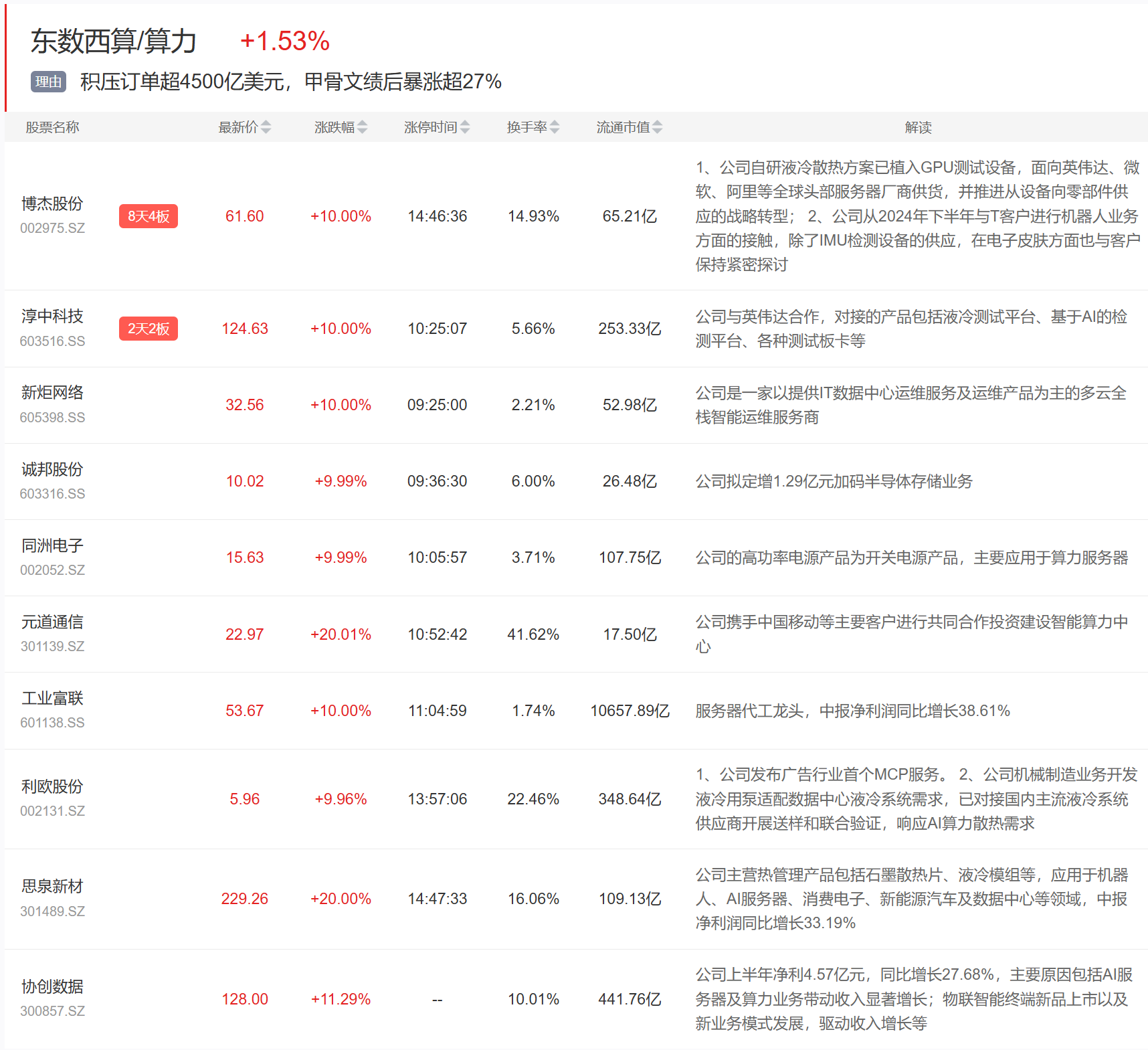Open the 淳中科技 stock link

(52, 316)
